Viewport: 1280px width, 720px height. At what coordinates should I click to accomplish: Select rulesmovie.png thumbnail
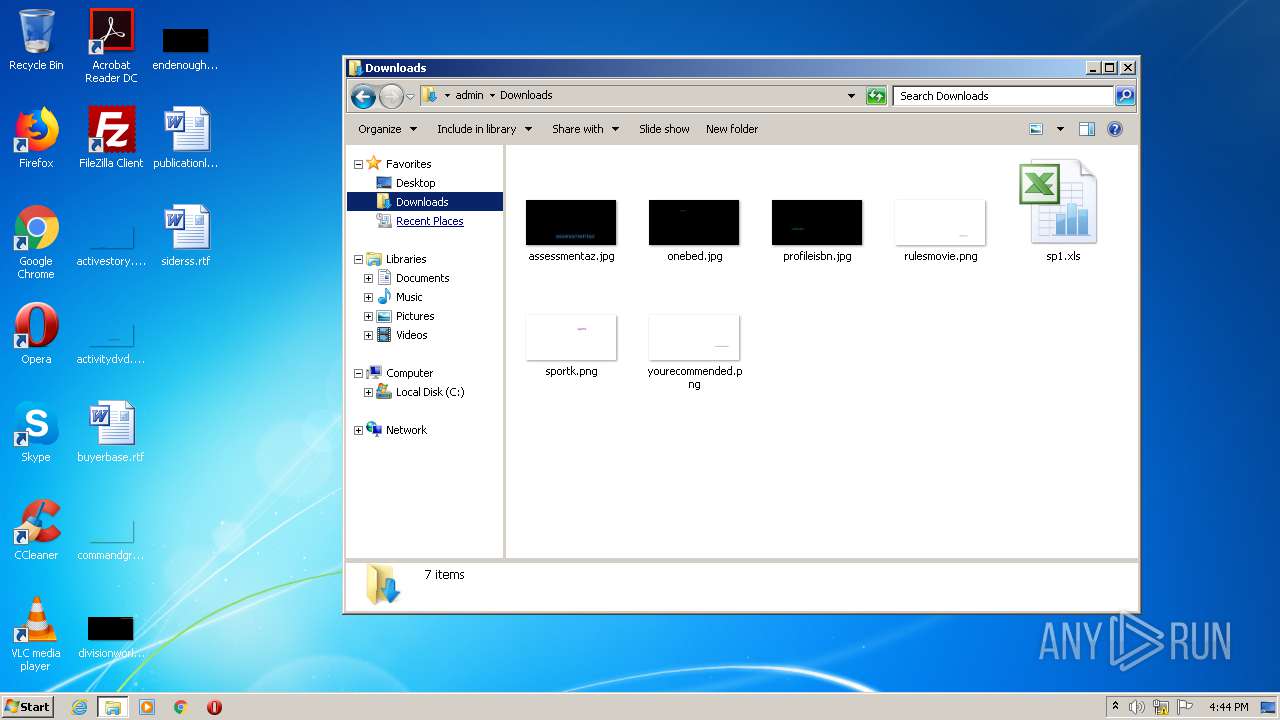940,230
